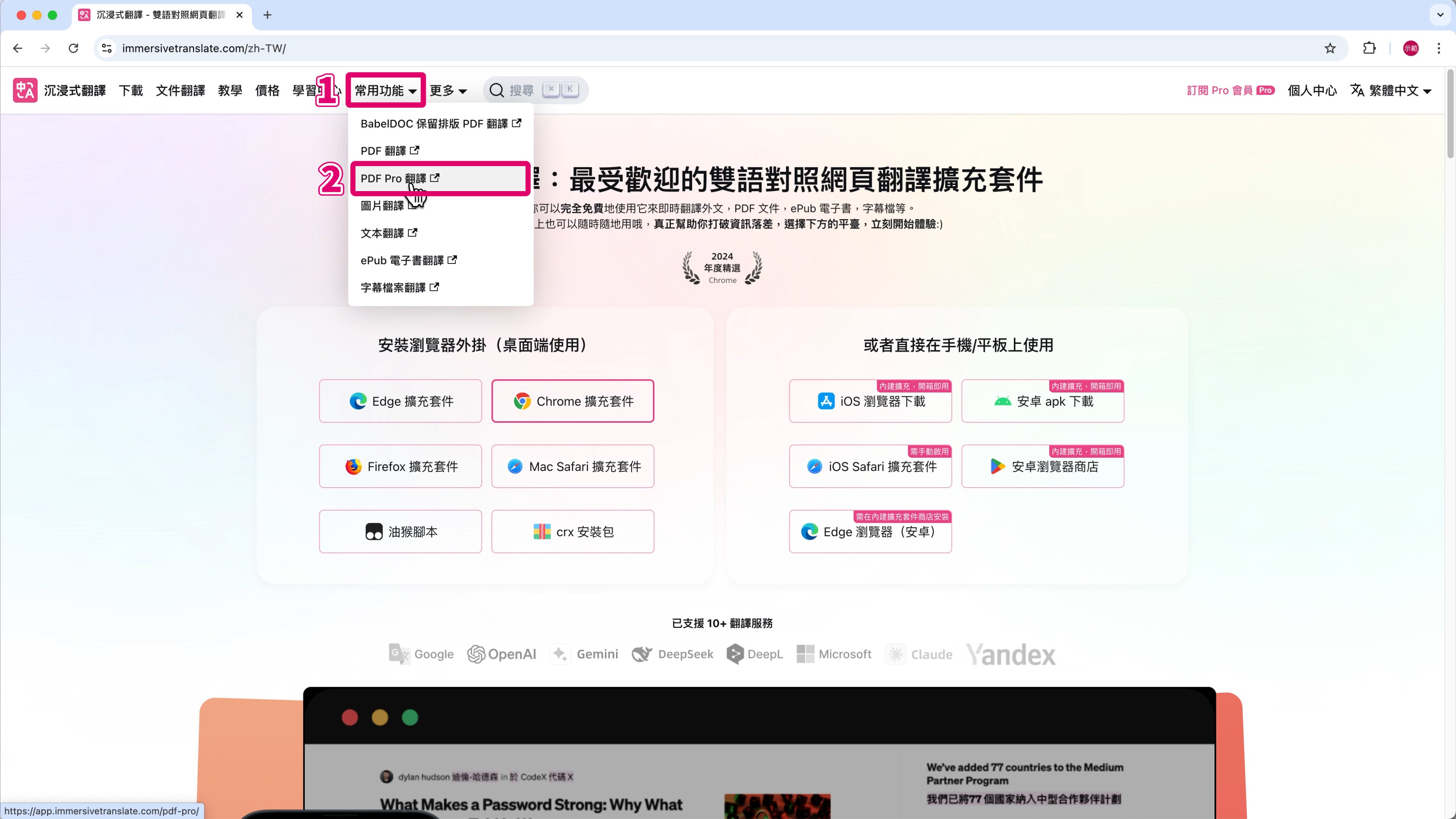Close the 沉浸式翻譯 browser tab

coord(240,15)
